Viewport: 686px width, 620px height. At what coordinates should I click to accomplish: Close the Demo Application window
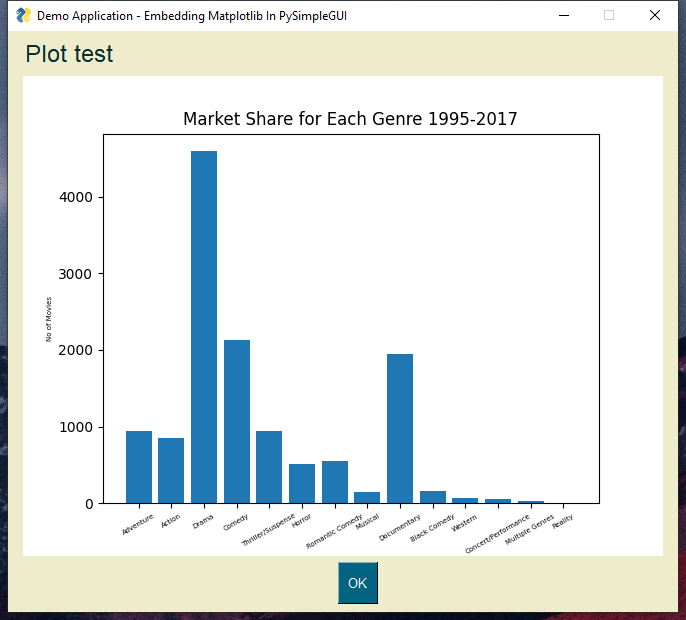655,16
